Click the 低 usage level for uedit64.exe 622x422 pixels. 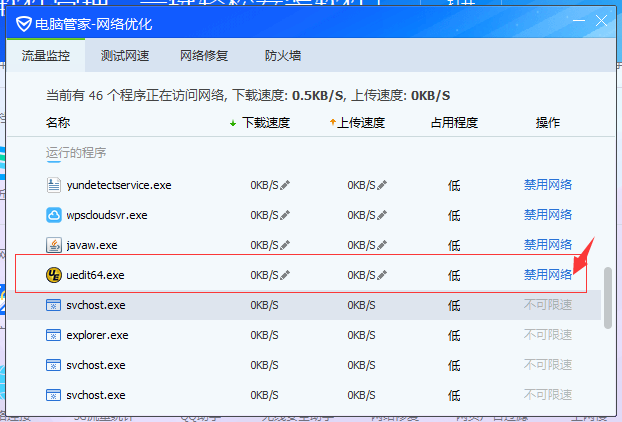point(454,275)
